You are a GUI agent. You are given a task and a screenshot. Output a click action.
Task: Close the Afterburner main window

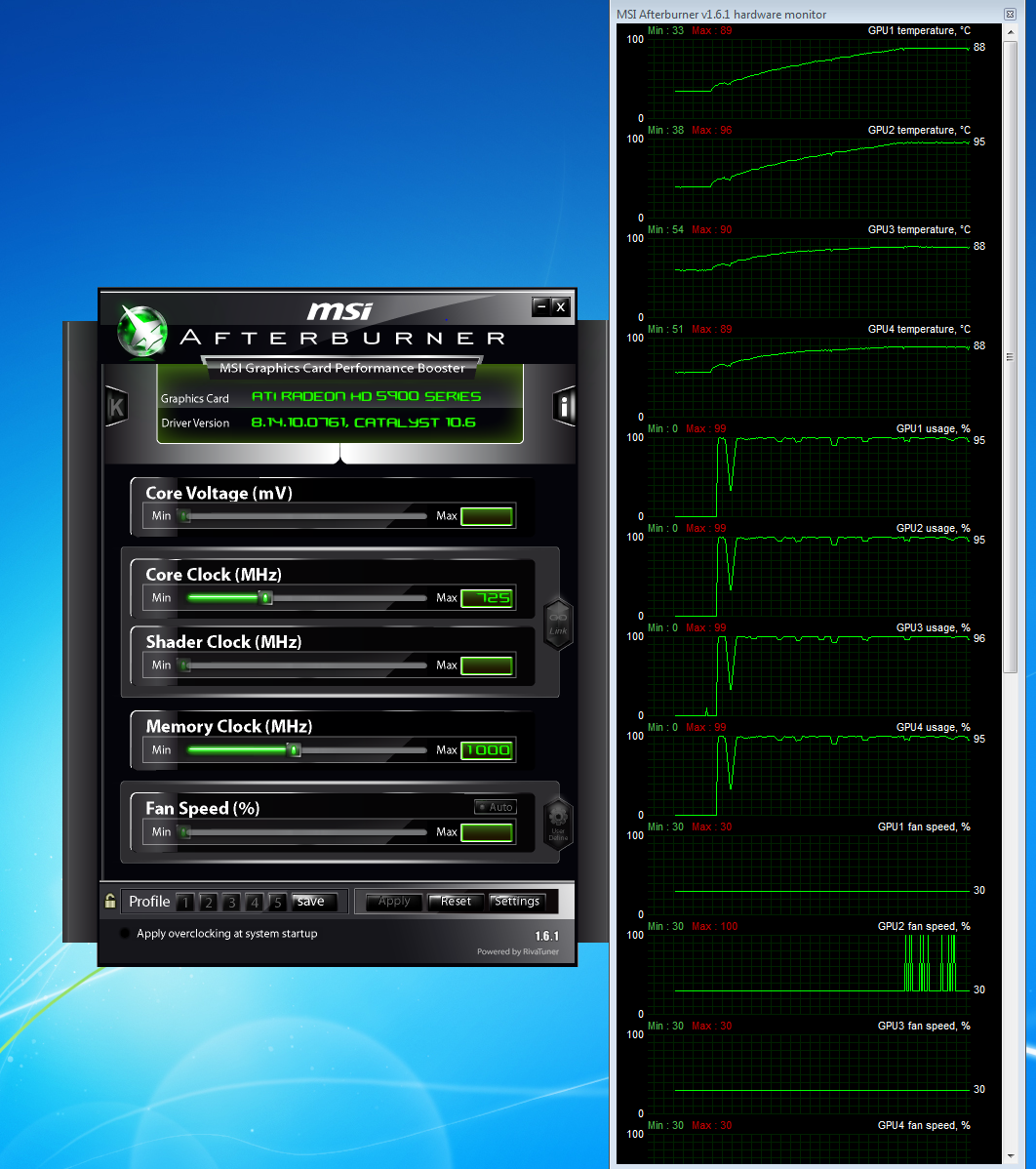coord(561,306)
